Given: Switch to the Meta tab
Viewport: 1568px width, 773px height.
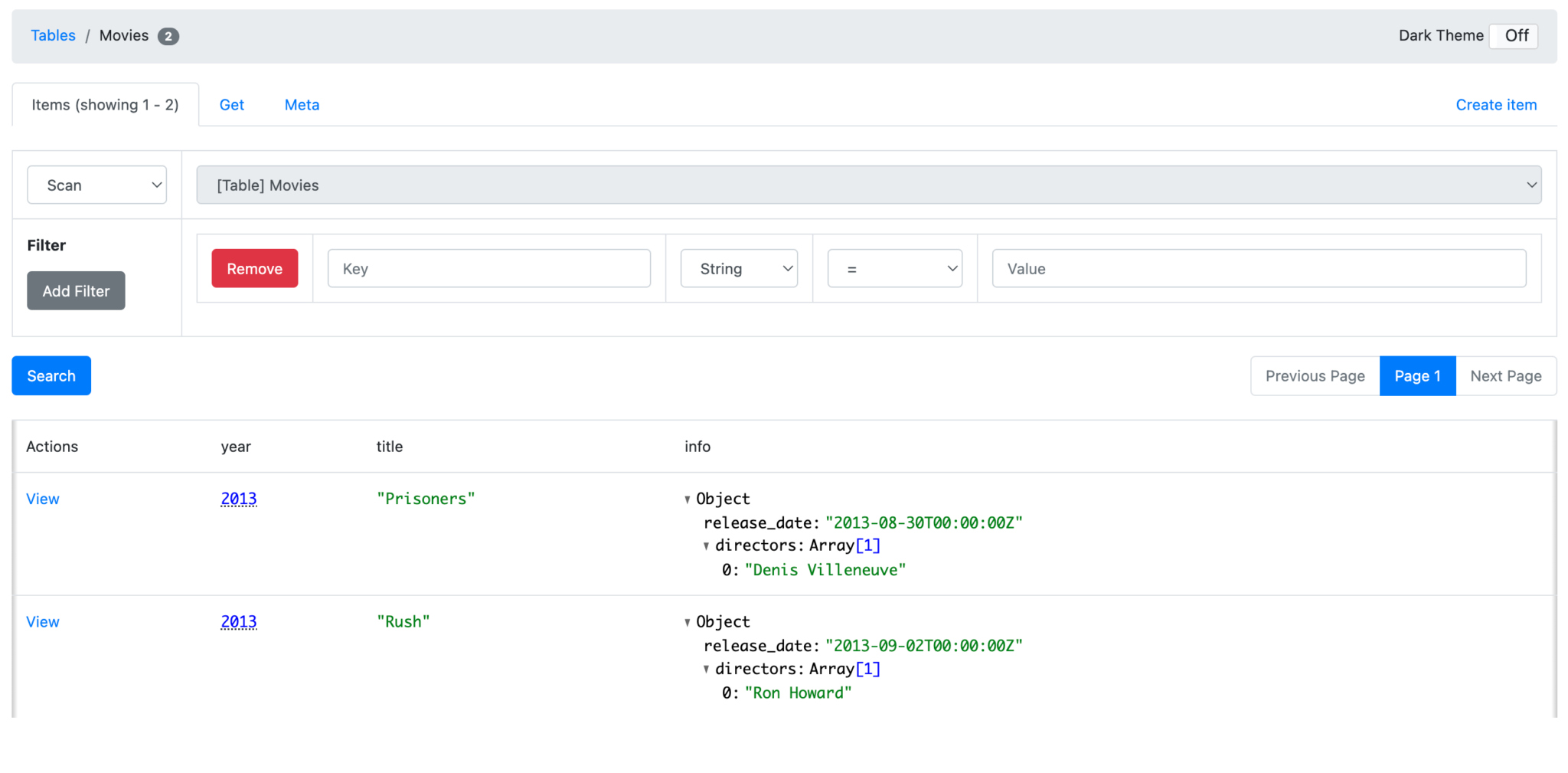Looking at the screenshot, I should [301, 104].
